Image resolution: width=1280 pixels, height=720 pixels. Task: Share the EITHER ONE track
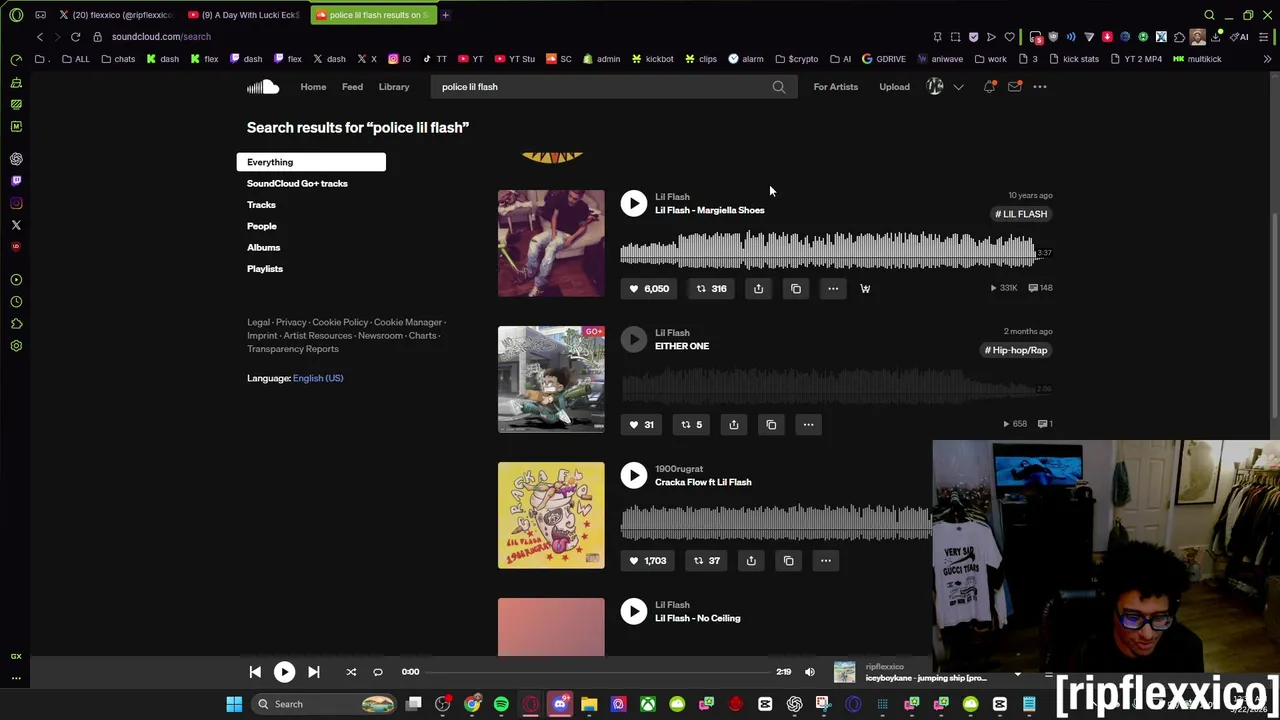[733, 424]
